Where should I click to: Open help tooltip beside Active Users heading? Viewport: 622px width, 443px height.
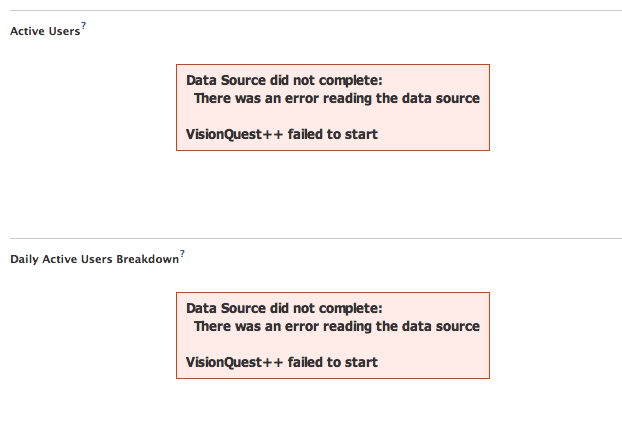click(x=84, y=27)
